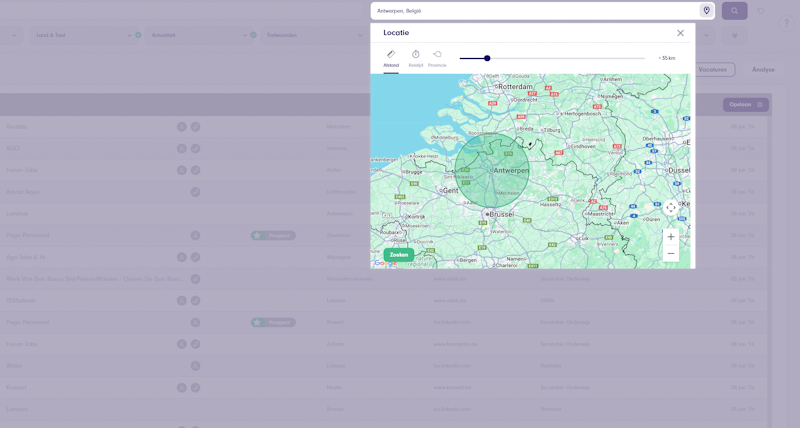Switch to the Provincie tab
Screen dimensions: 800x428
click(x=437, y=58)
